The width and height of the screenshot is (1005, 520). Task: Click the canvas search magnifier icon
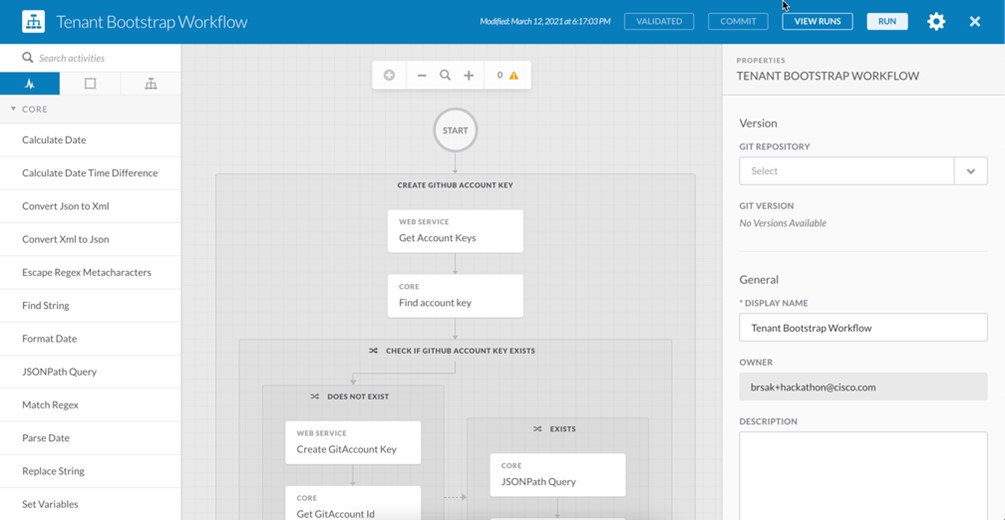click(445, 75)
